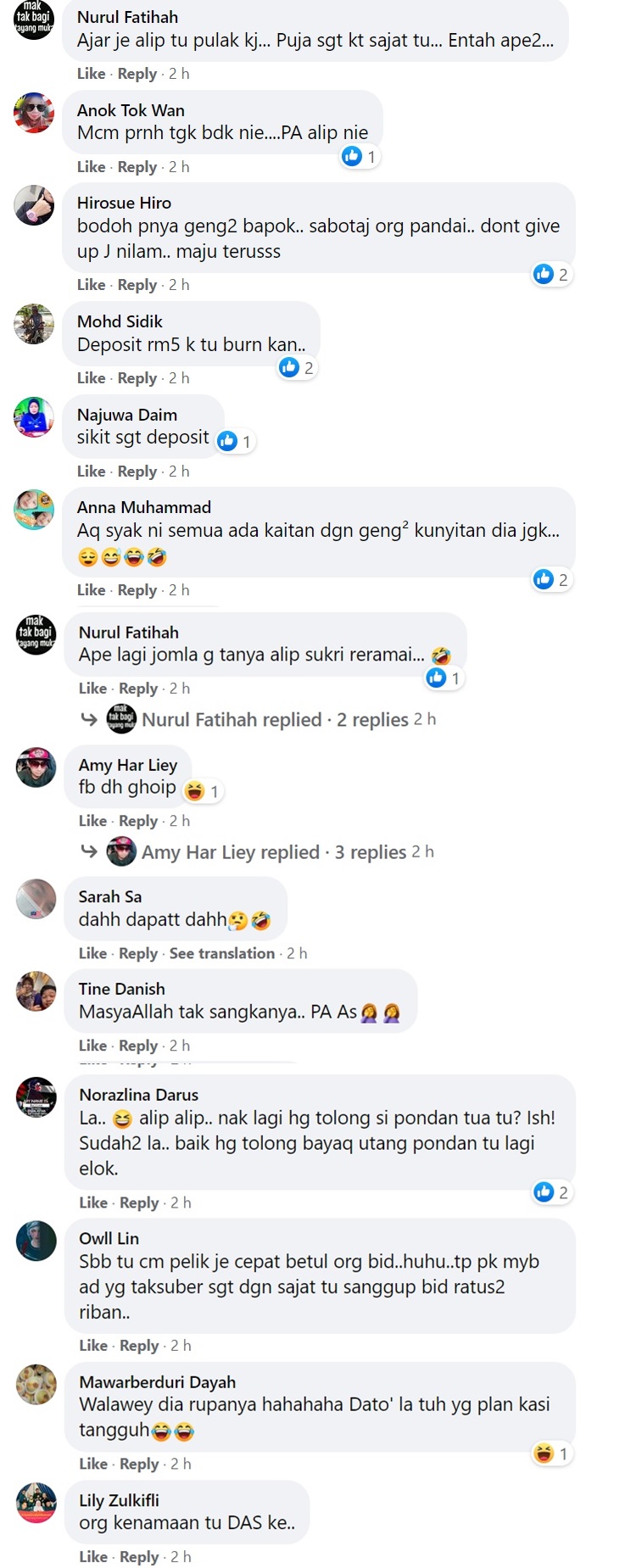Open Norazlina Darus's profile name
This screenshot has height=1568, width=625.
point(139,1095)
